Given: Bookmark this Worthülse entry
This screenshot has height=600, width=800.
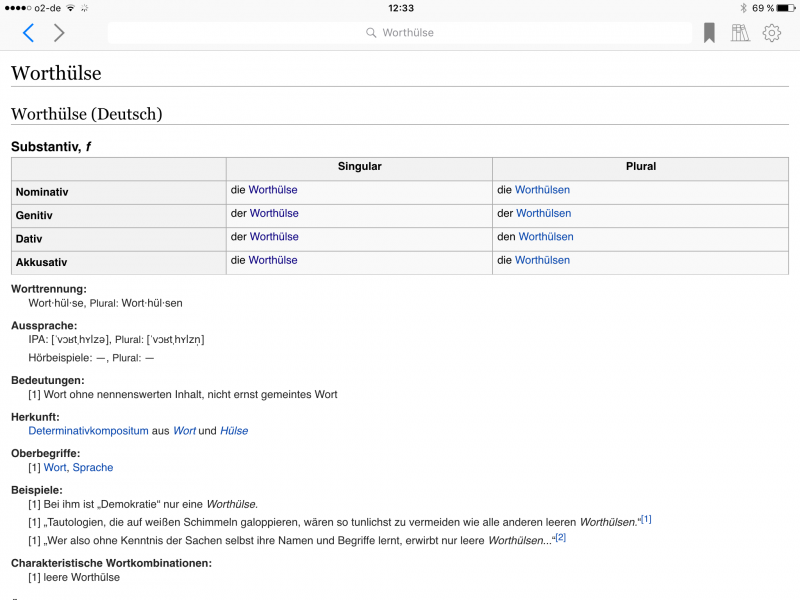Looking at the screenshot, I should coord(709,33).
